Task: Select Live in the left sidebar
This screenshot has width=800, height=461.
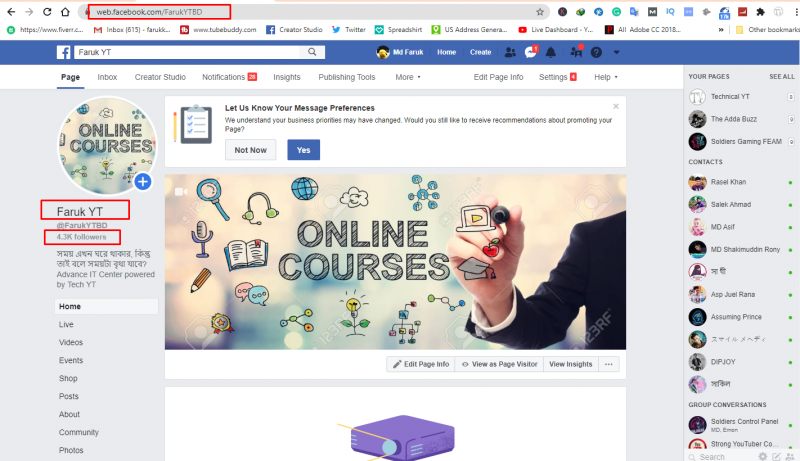Action: (x=66, y=324)
